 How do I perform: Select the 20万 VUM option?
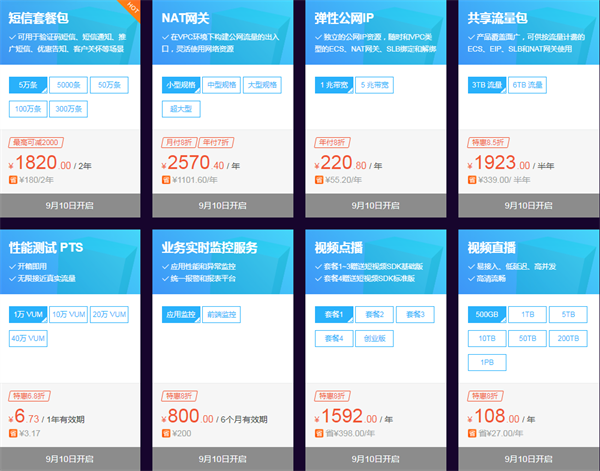tap(112, 314)
